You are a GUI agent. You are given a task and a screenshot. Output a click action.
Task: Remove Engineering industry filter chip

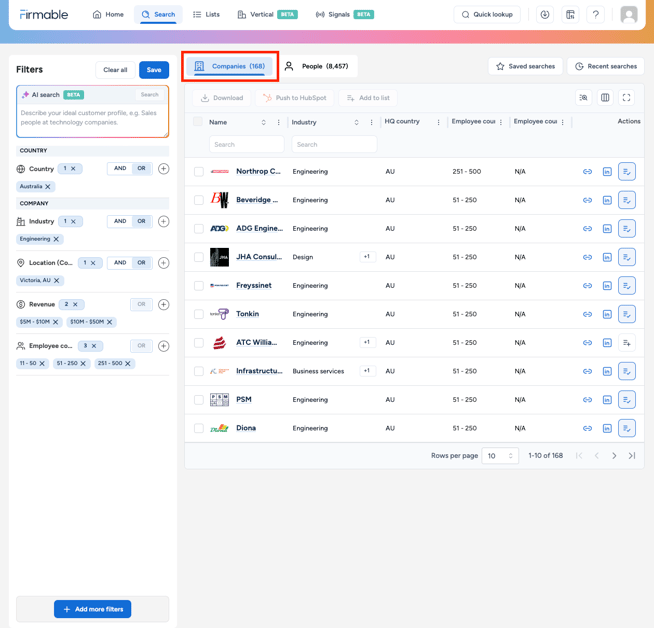click(56, 239)
